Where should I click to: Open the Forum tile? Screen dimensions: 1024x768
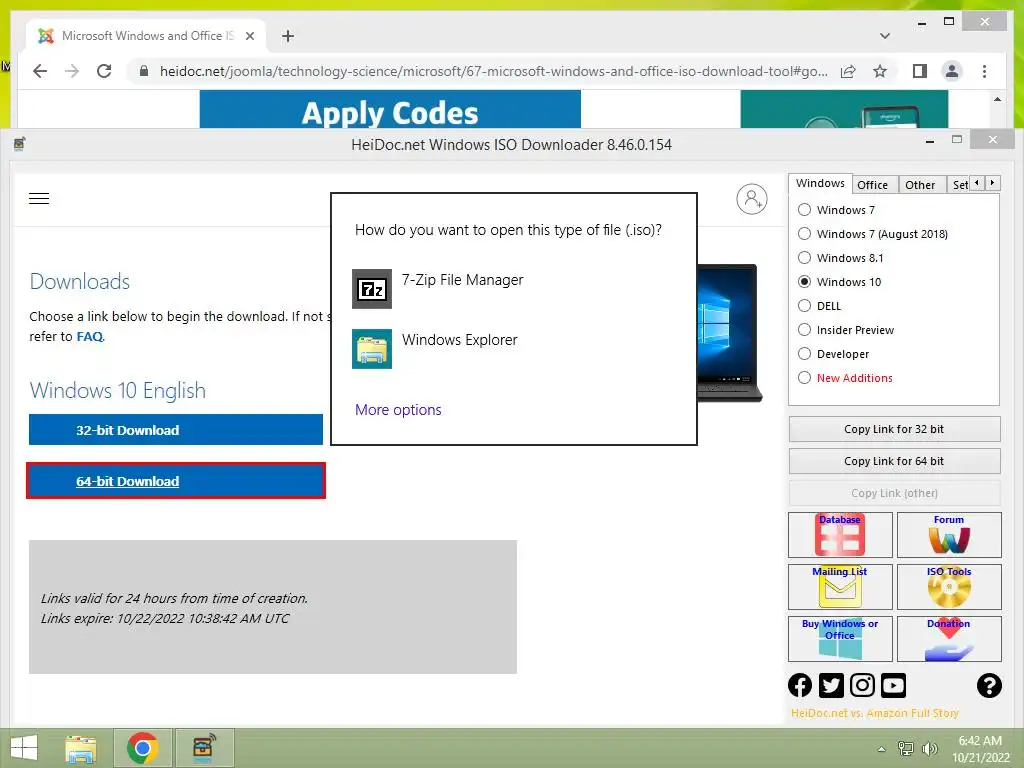(949, 535)
